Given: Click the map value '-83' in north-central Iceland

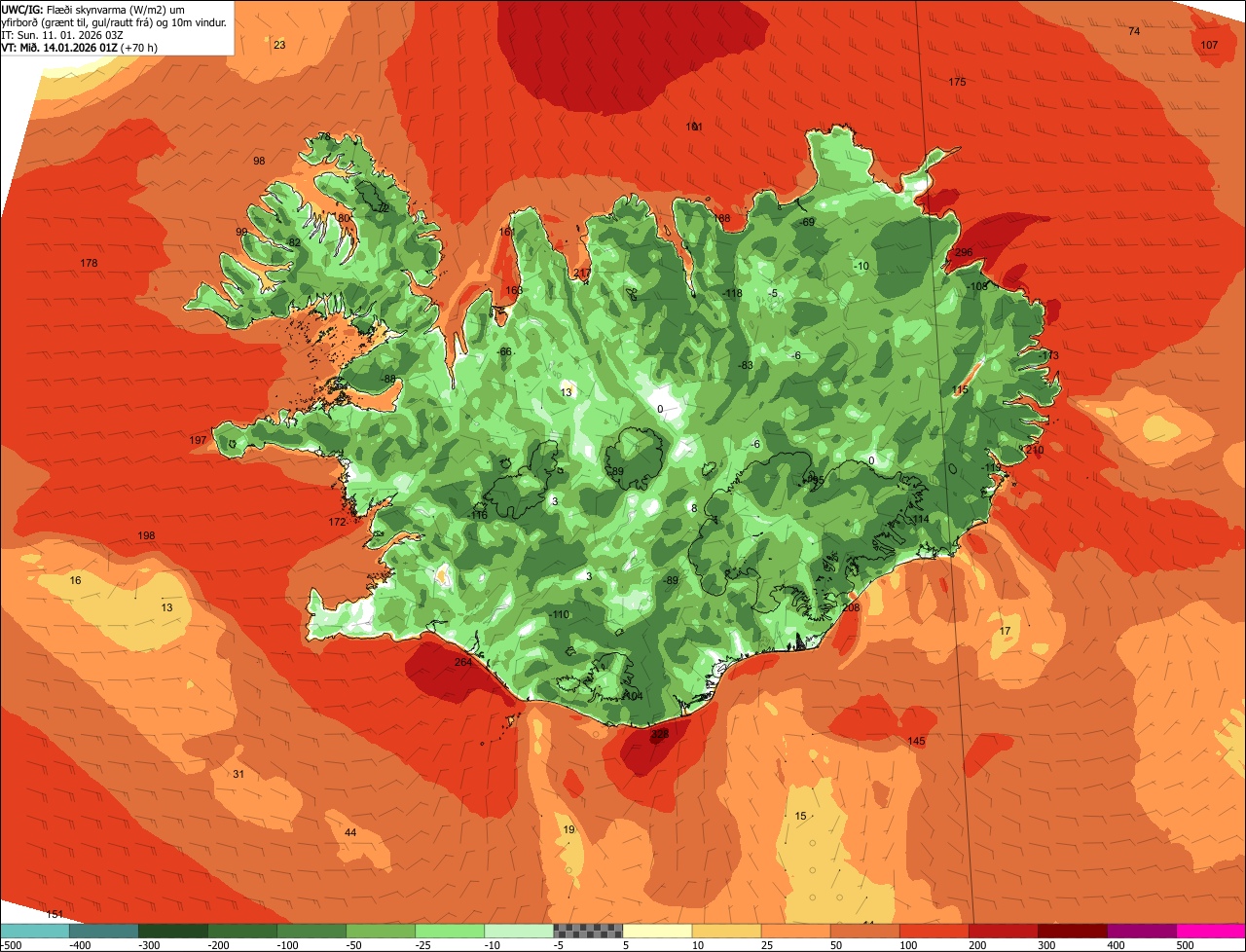Looking at the screenshot, I should 745,366.
